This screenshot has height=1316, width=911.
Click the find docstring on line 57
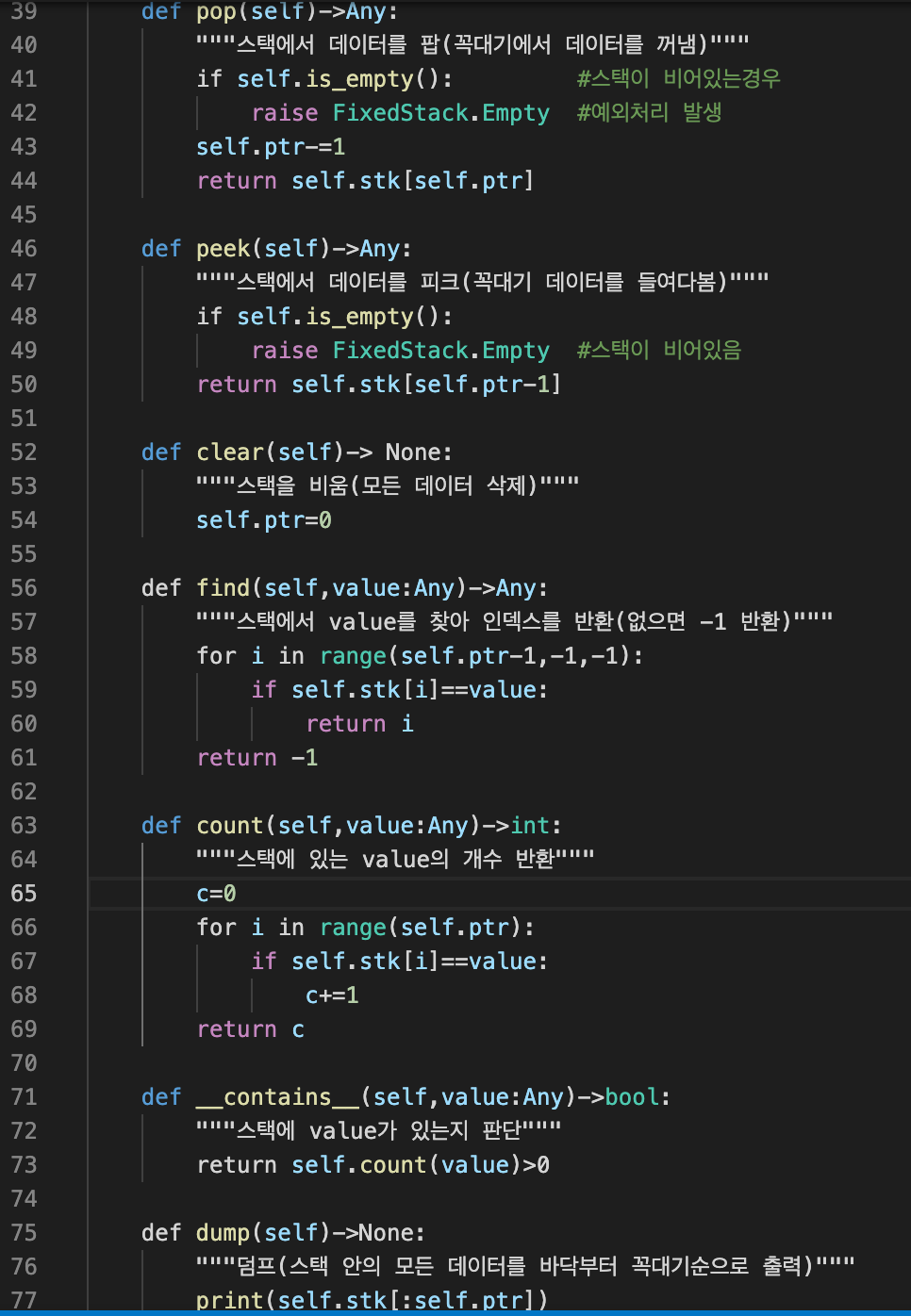(x=515, y=622)
